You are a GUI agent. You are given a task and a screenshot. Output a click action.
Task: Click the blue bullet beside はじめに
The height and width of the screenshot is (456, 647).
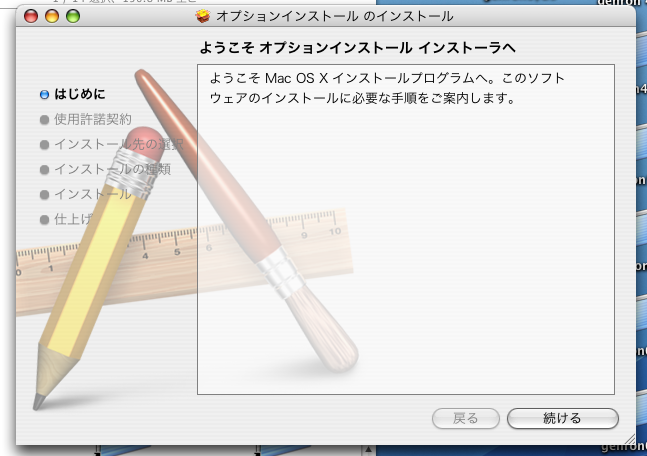(44, 95)
